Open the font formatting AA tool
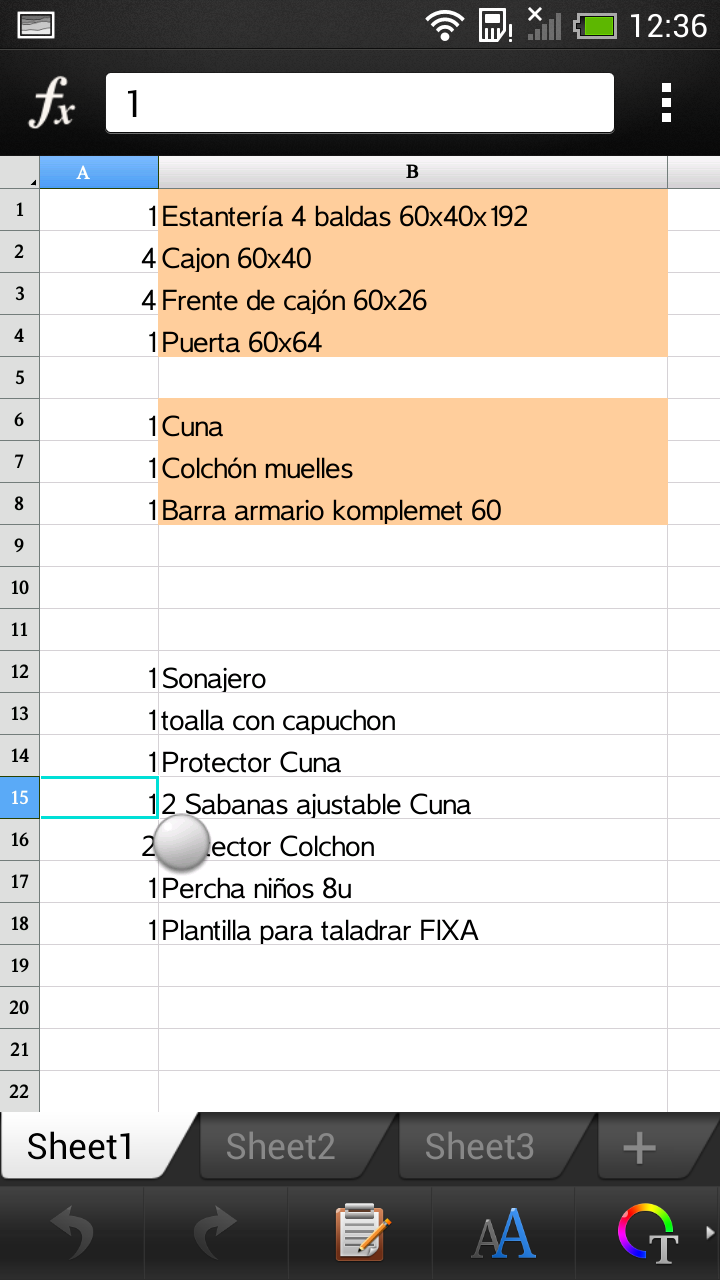Viewport: 720px width, 1280px height. click(x=503, y=1232)
